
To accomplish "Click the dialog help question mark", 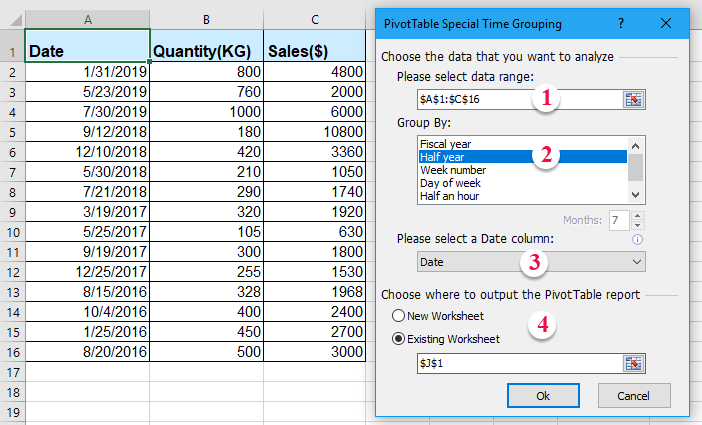I will click(x=621, y=22).
